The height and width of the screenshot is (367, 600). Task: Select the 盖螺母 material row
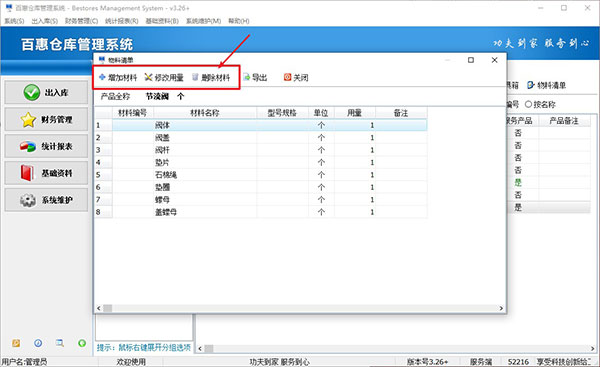click(270, 212)
